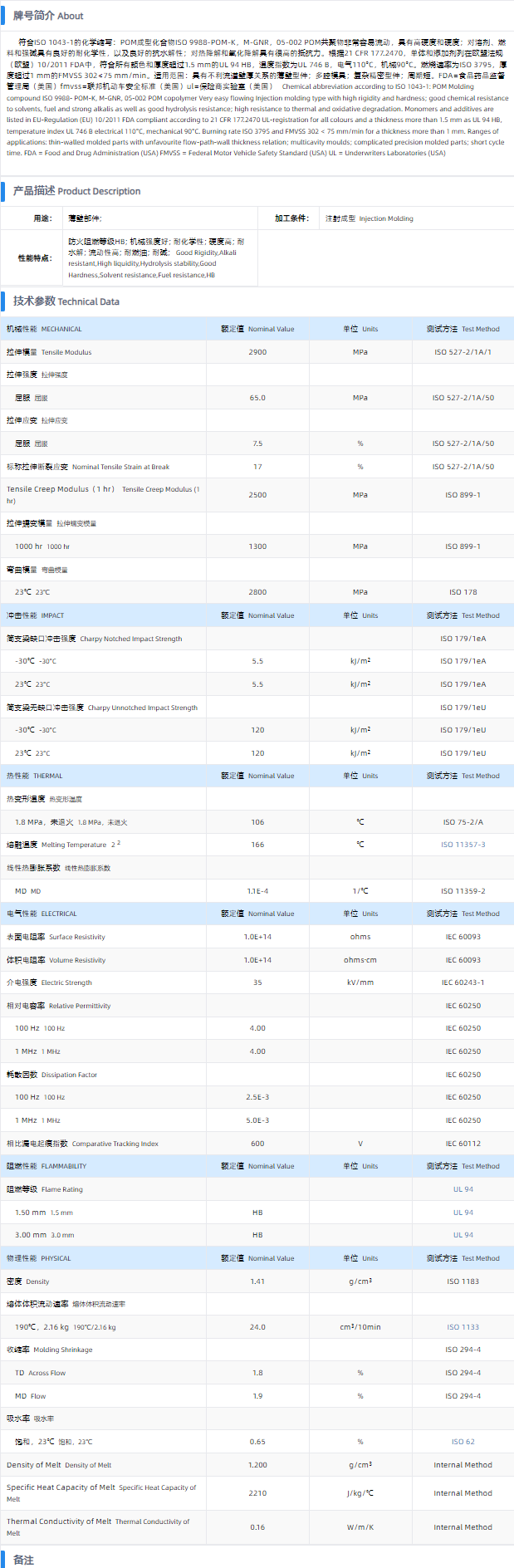Click the 备注 section heading
The height and width of the screenshot is (1568, 514).
tap(23, 1560)
